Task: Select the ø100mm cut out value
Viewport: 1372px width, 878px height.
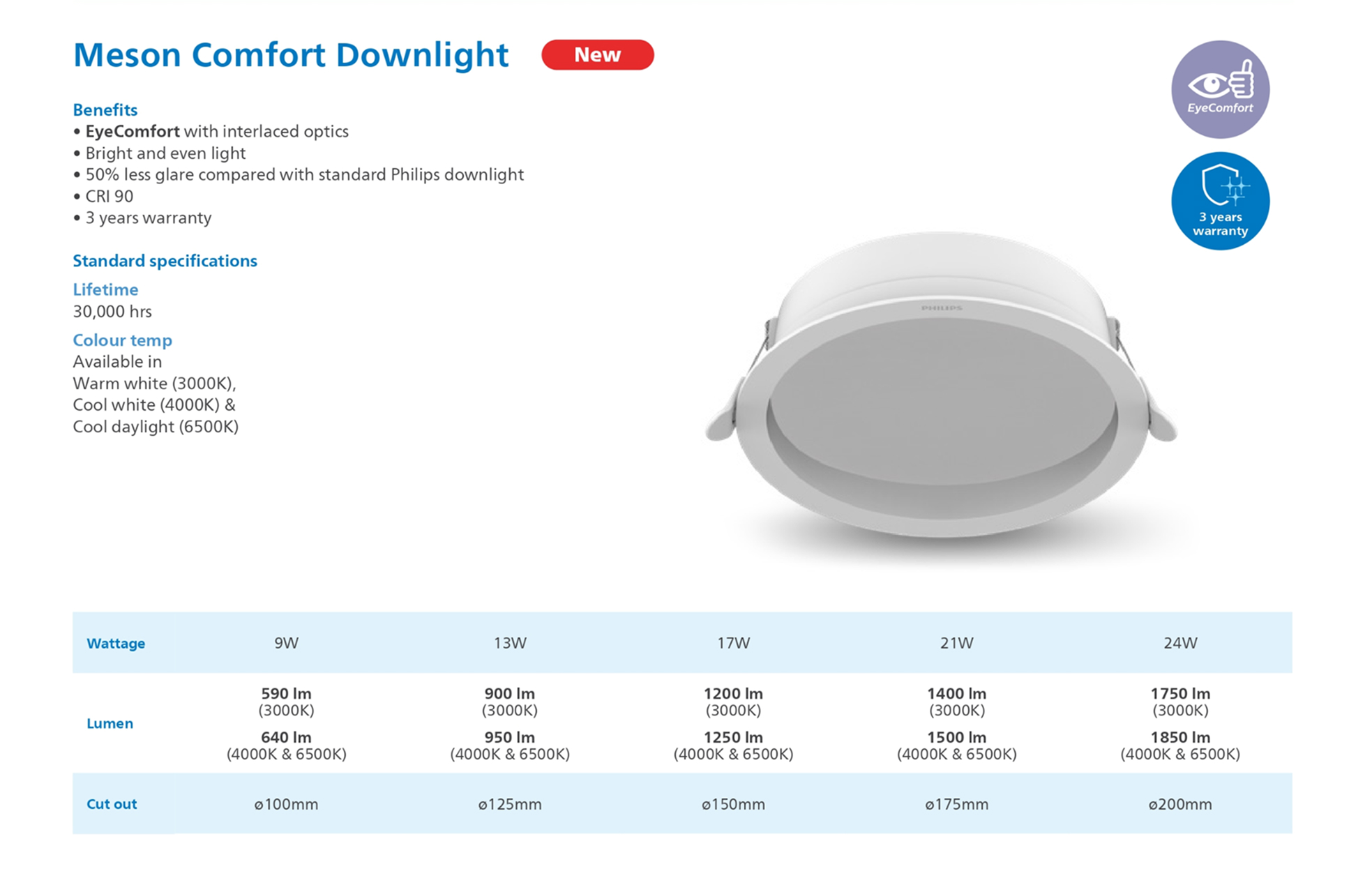Action: 286,805
